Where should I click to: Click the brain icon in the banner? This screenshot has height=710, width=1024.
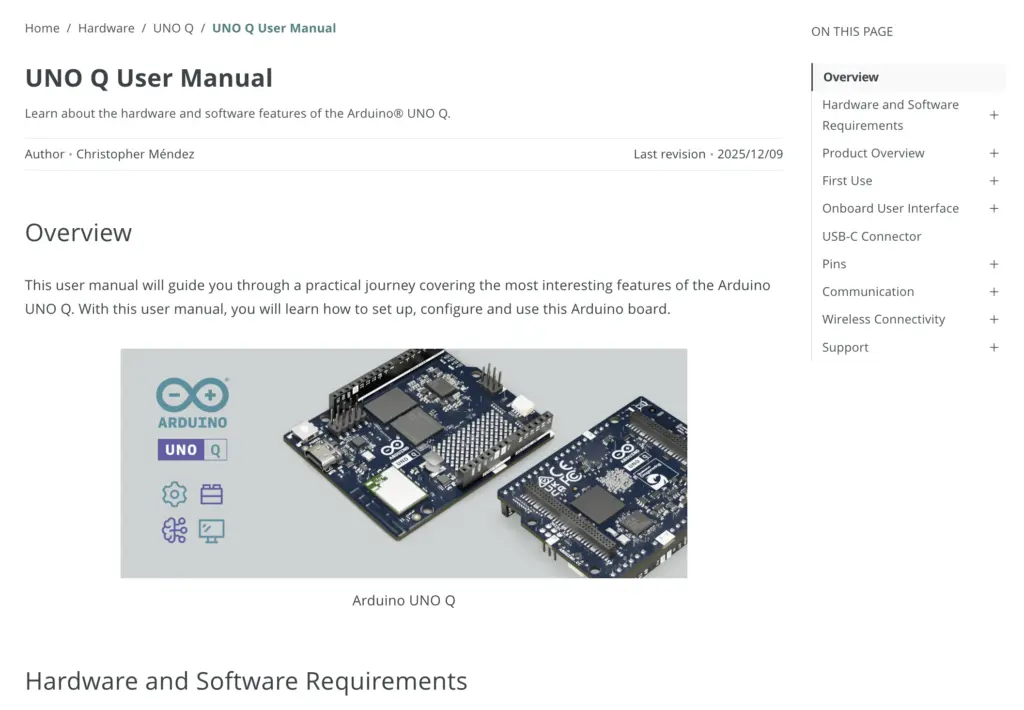click(x=174, y=530)
